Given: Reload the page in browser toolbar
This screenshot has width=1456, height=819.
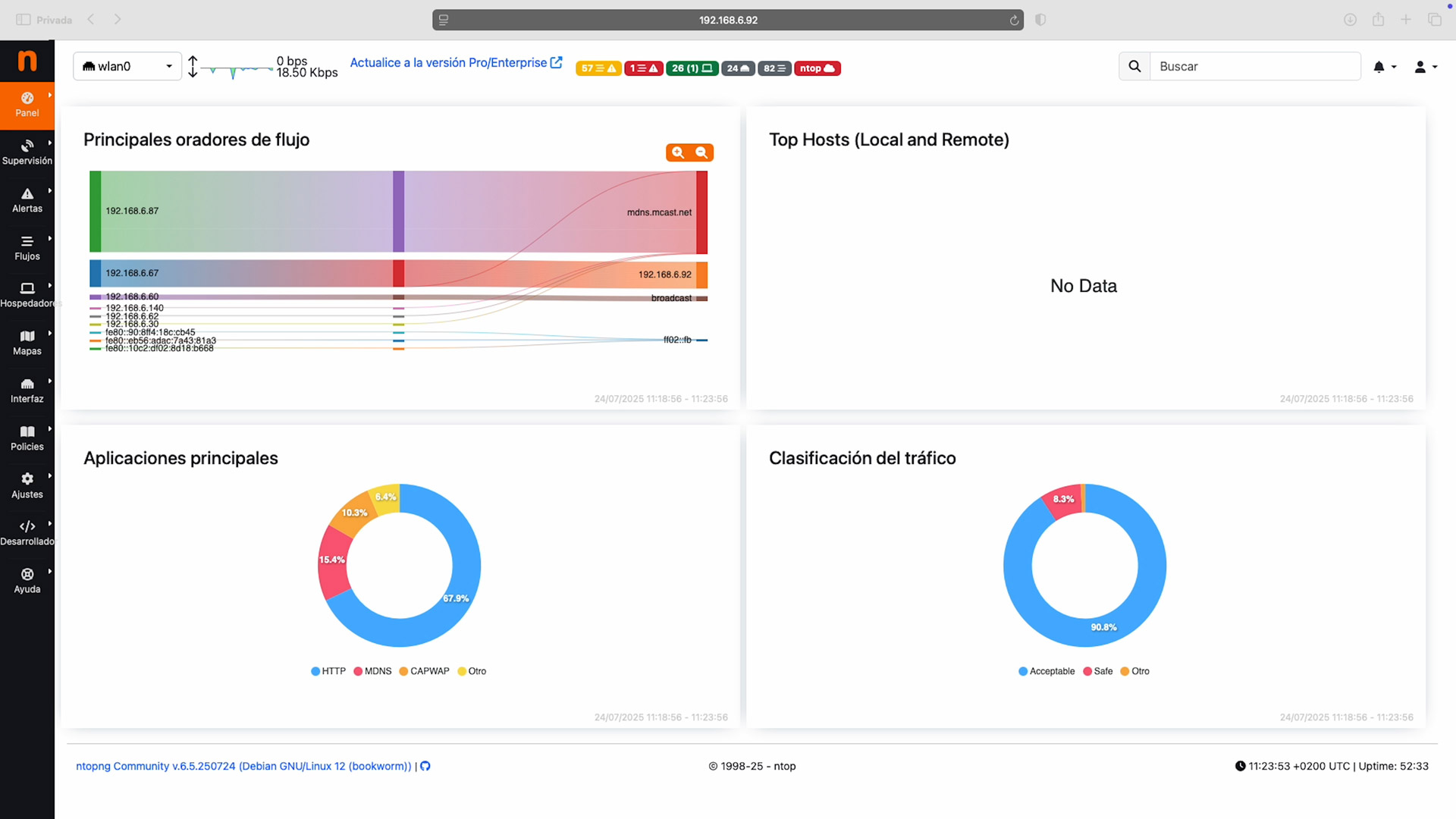Looking at the screenshot, I should coord(1014,20).
